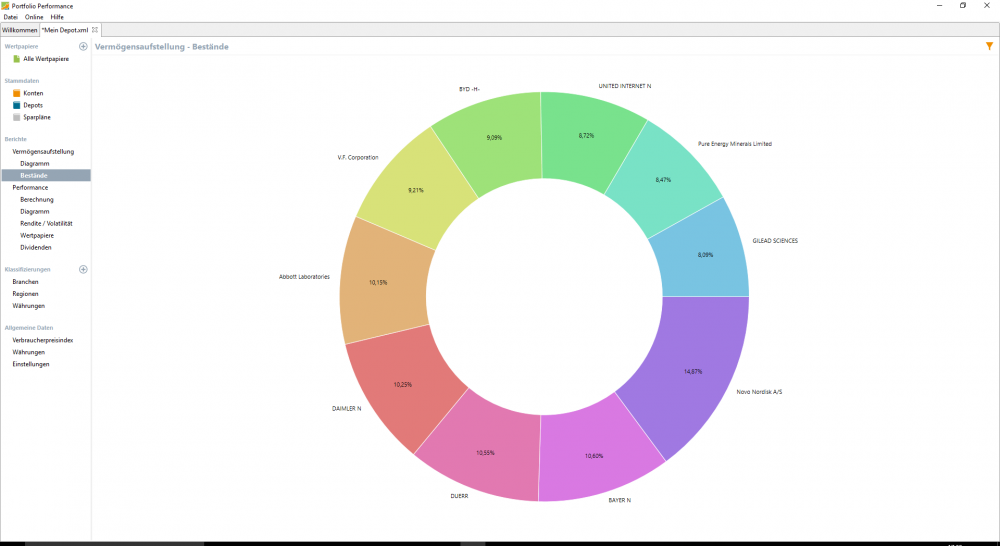This screenshot has width=1000, height=546.
Task: Open Sparpläne in the sidebar
Action: click(x=37, y=117)
